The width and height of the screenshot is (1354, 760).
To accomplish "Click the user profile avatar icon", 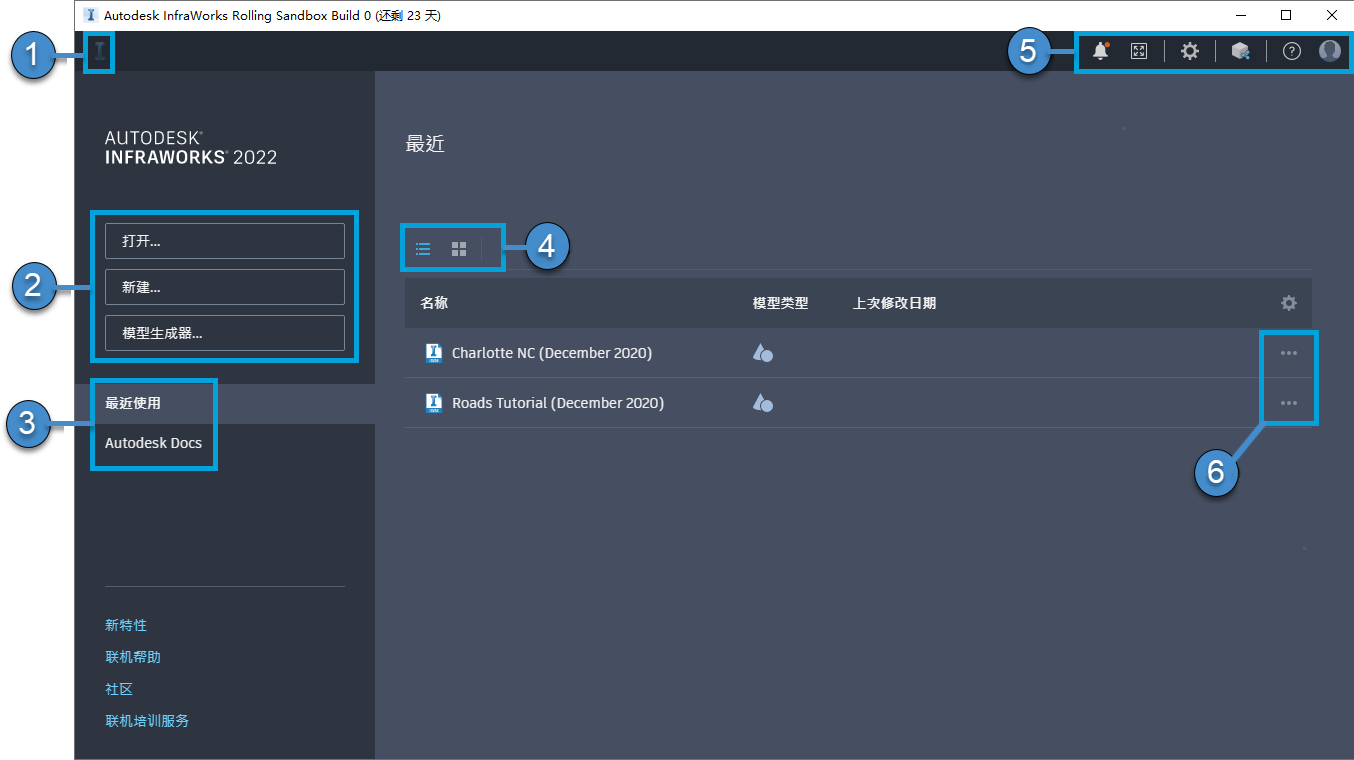I will (1330, 50).
